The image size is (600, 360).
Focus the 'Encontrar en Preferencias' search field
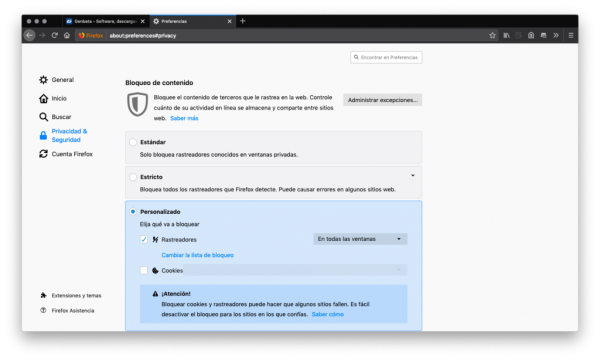pyautogui.click(x=386, y=57)
